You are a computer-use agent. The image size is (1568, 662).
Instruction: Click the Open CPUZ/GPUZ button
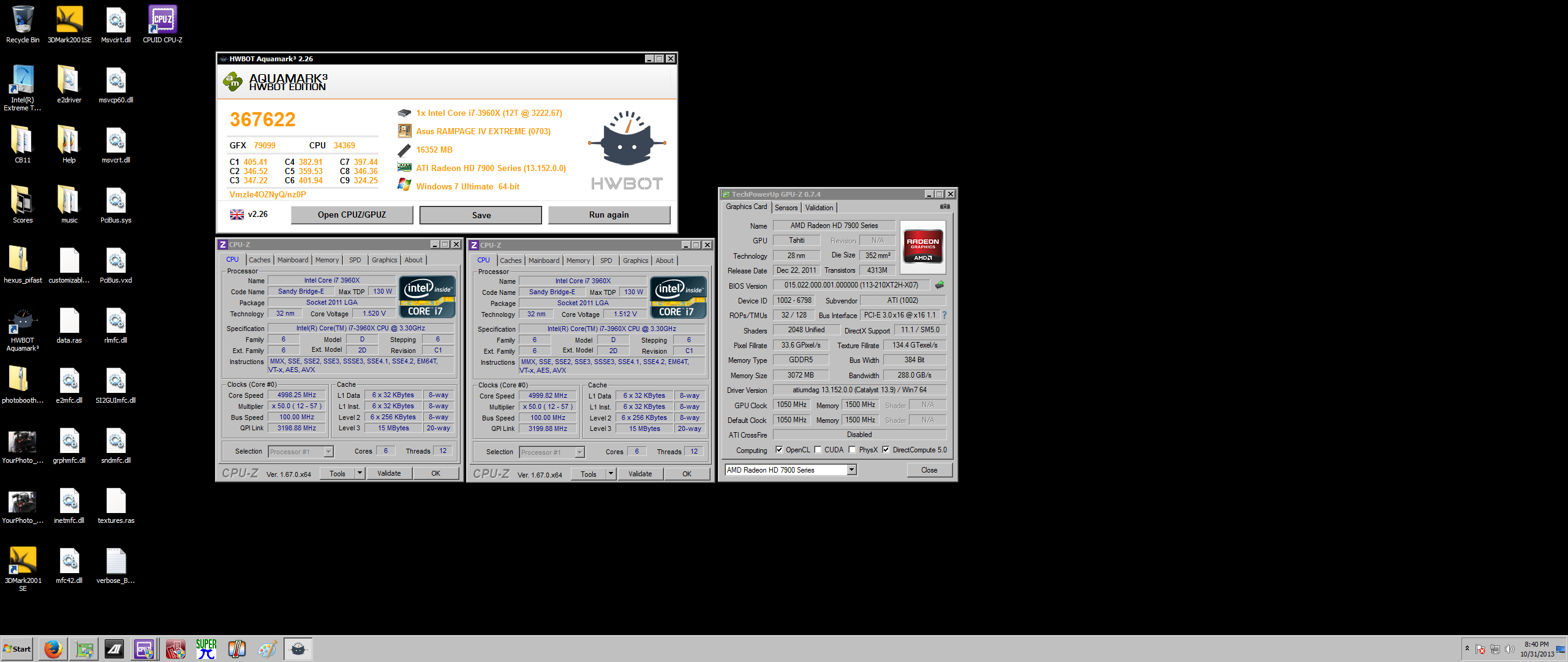(352, 215)
